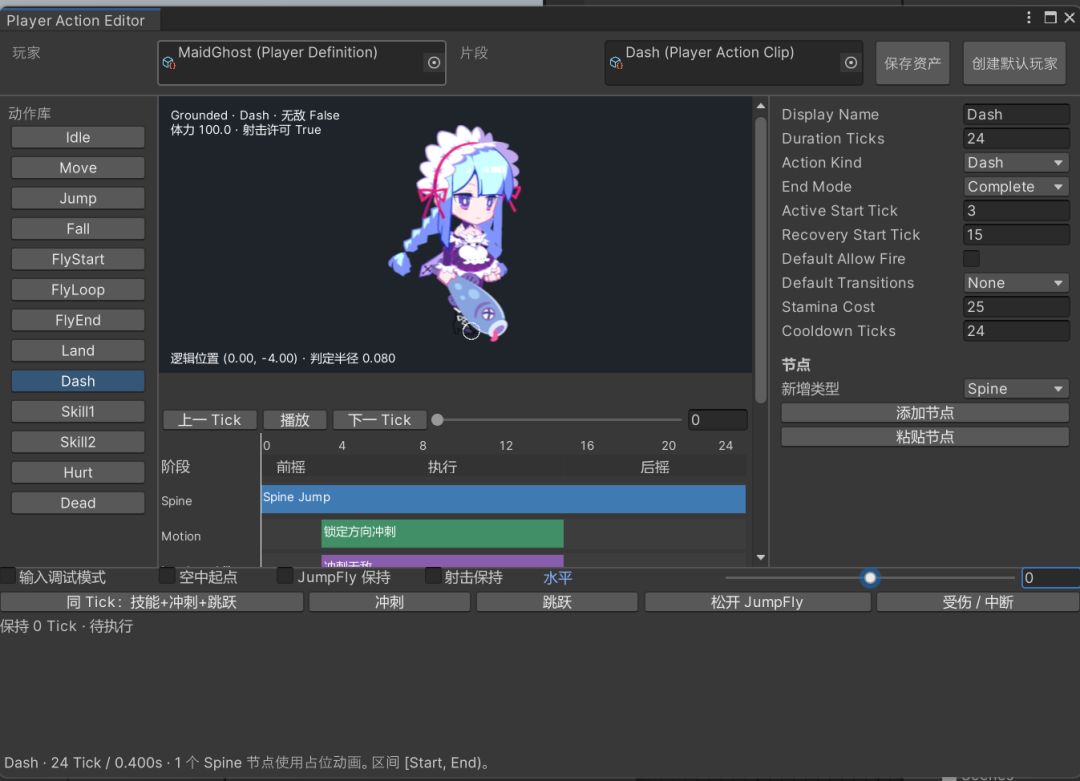Enable the 输入调试模式 checkbox
The height and width of the screenshot is (781, 1080).
pos(8,576)
